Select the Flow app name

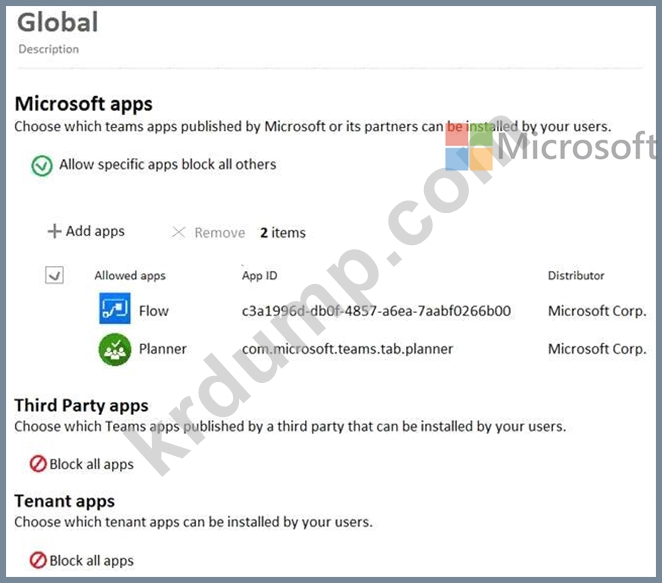[154, 311]
